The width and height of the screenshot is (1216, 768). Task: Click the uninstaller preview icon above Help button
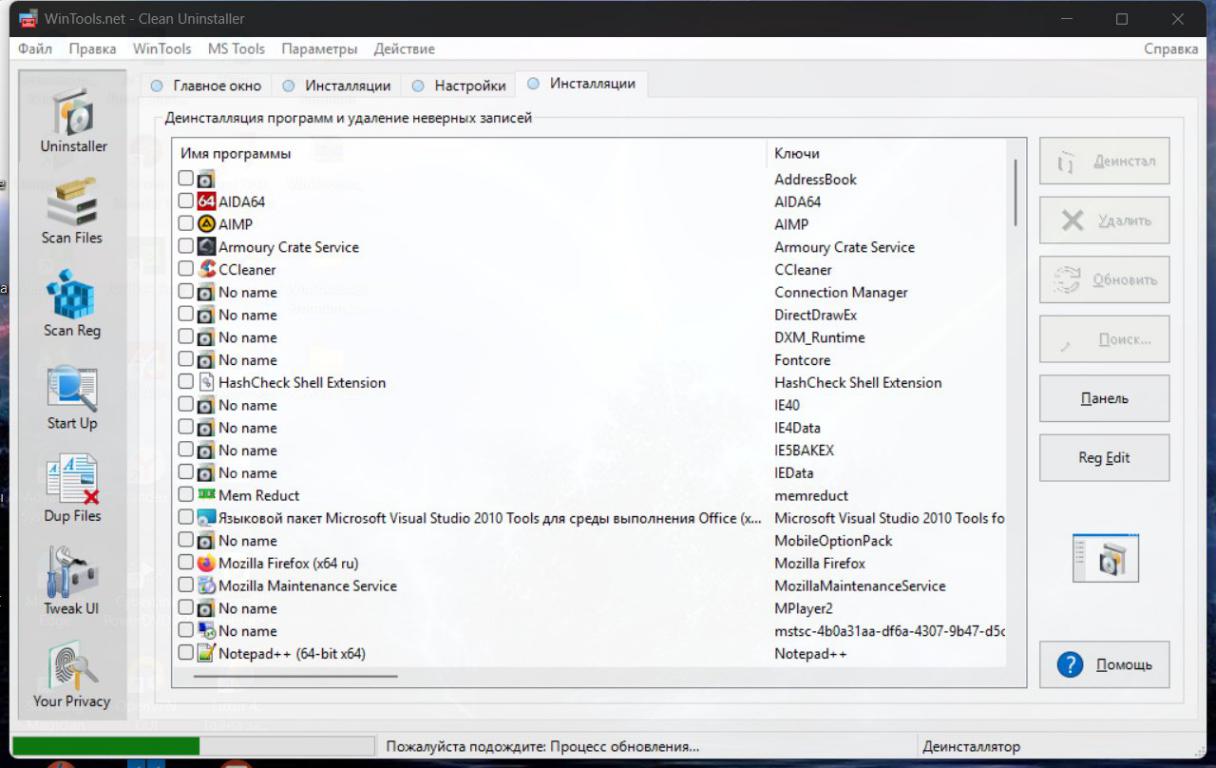coord(1105,558)
